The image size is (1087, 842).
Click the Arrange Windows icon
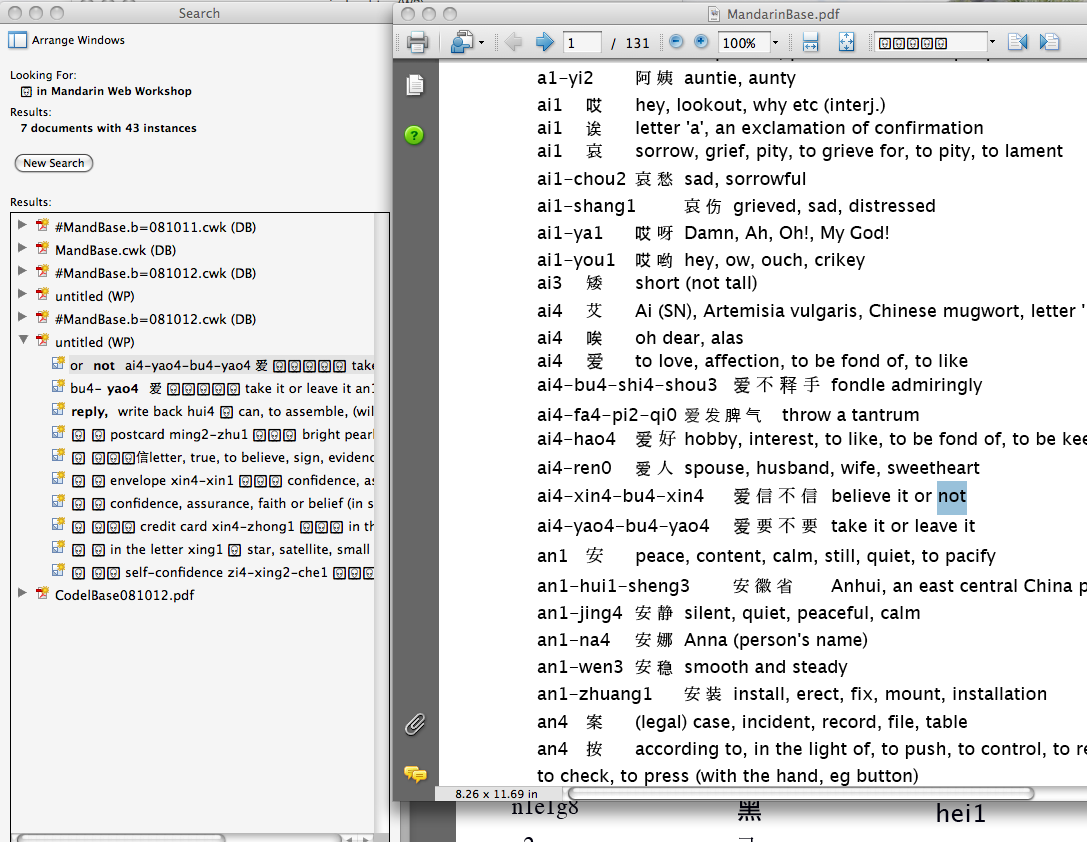click(x=17, y=40)
